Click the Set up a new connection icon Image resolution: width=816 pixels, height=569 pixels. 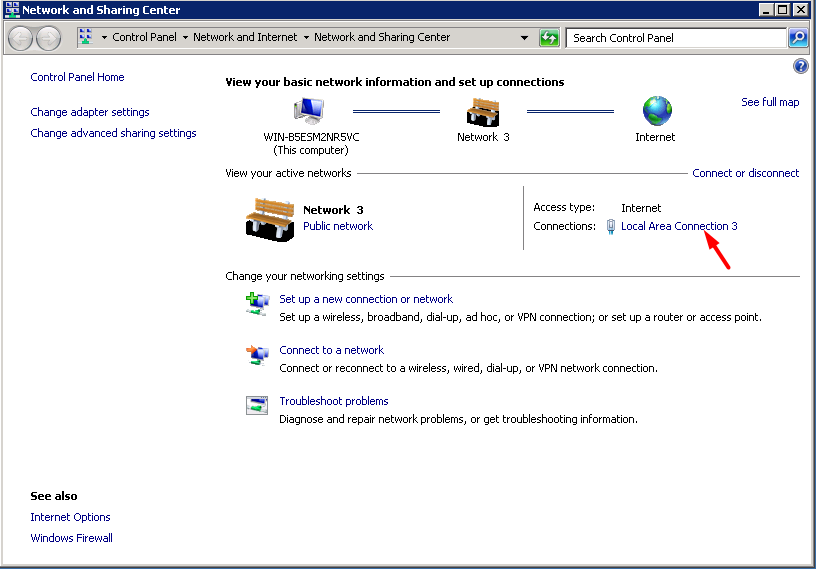click(x=257, y=304)
